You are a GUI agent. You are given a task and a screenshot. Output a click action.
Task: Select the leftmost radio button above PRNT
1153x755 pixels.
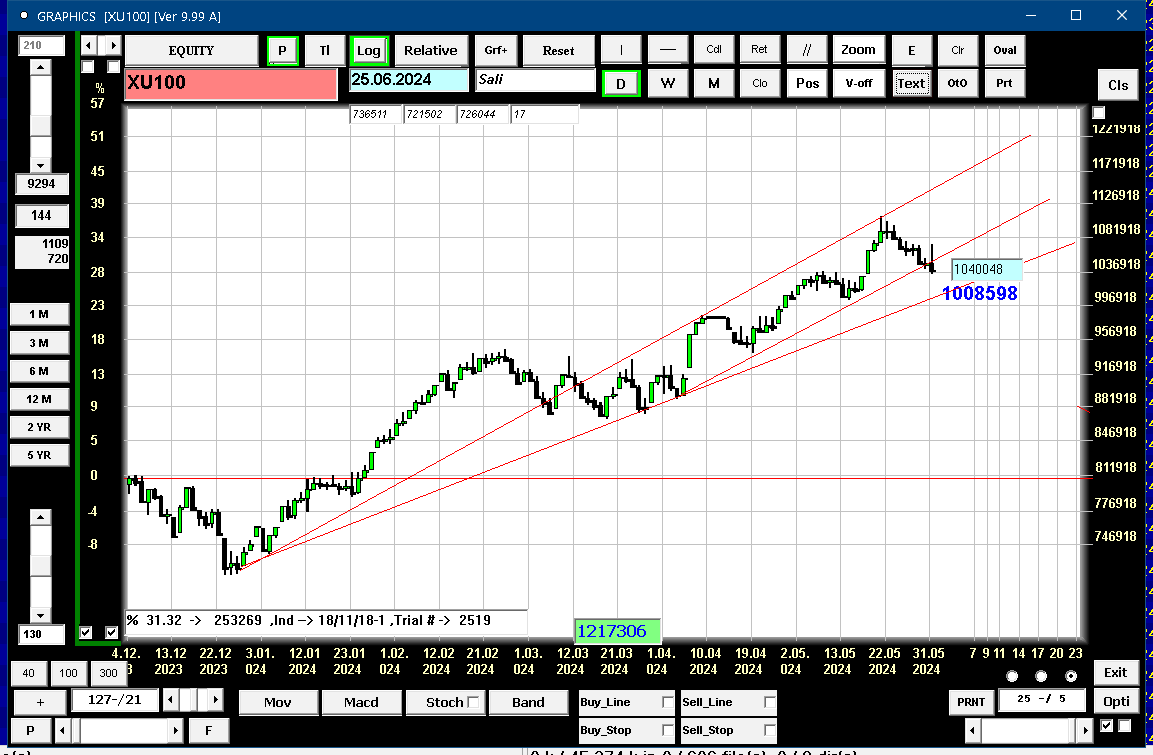[1013, 676]
